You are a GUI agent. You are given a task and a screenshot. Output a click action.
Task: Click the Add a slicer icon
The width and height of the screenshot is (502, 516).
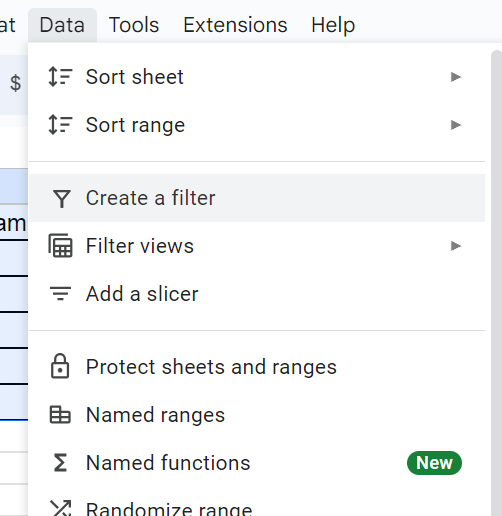click(x=60, y=293)
